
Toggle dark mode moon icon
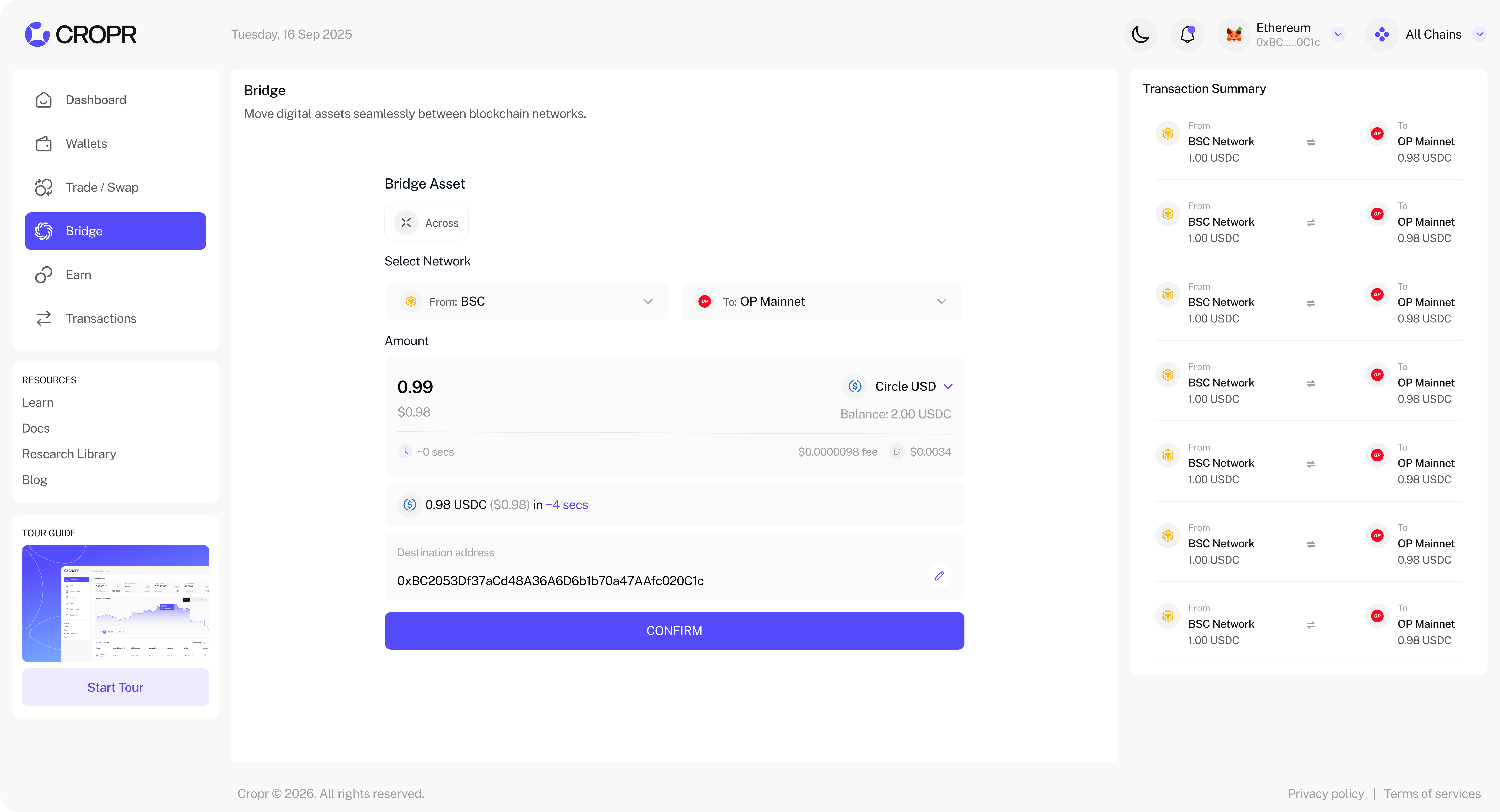point(1140,34)
